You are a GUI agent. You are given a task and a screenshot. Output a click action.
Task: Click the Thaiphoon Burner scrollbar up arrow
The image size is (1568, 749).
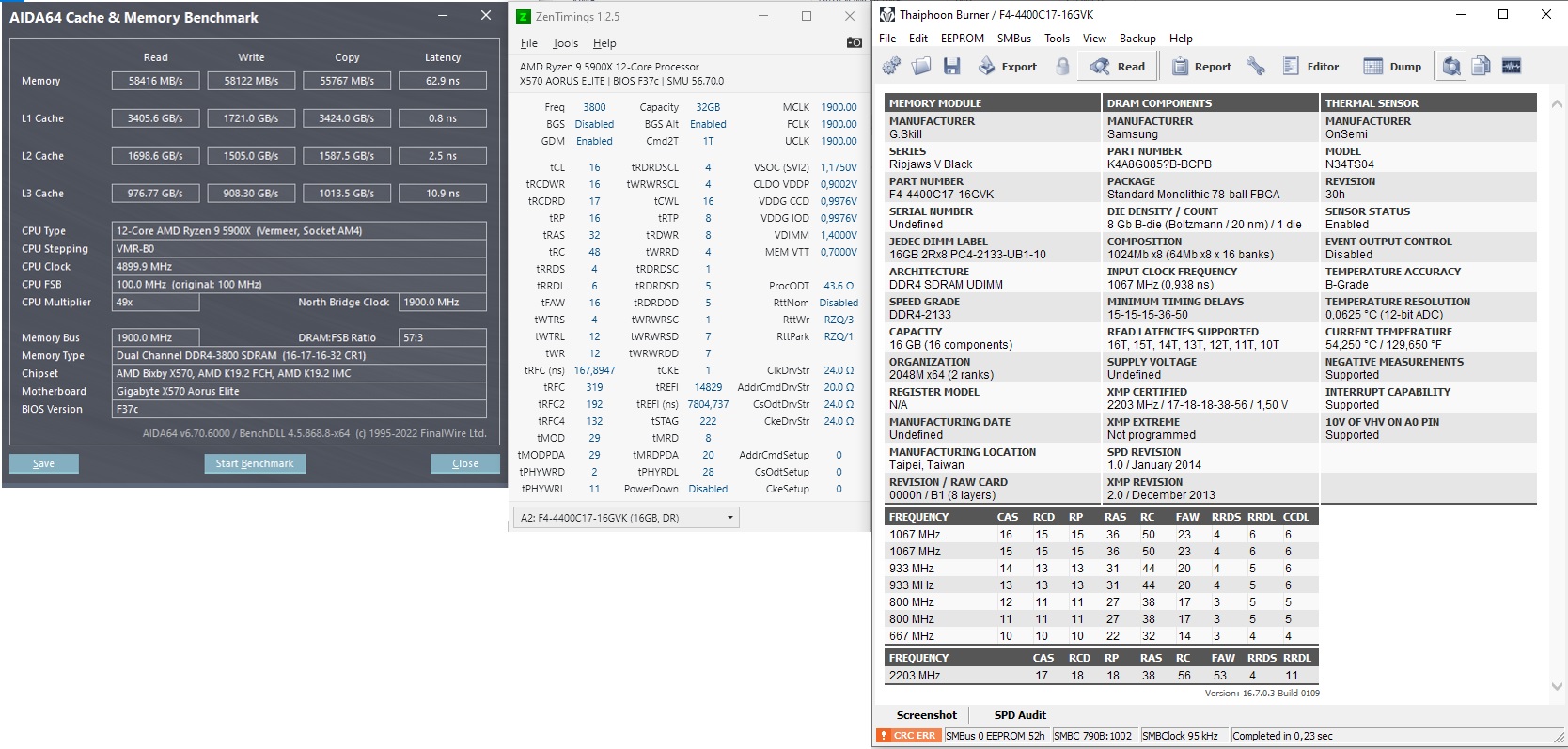pyautogui.click(x=1557, y=103)
